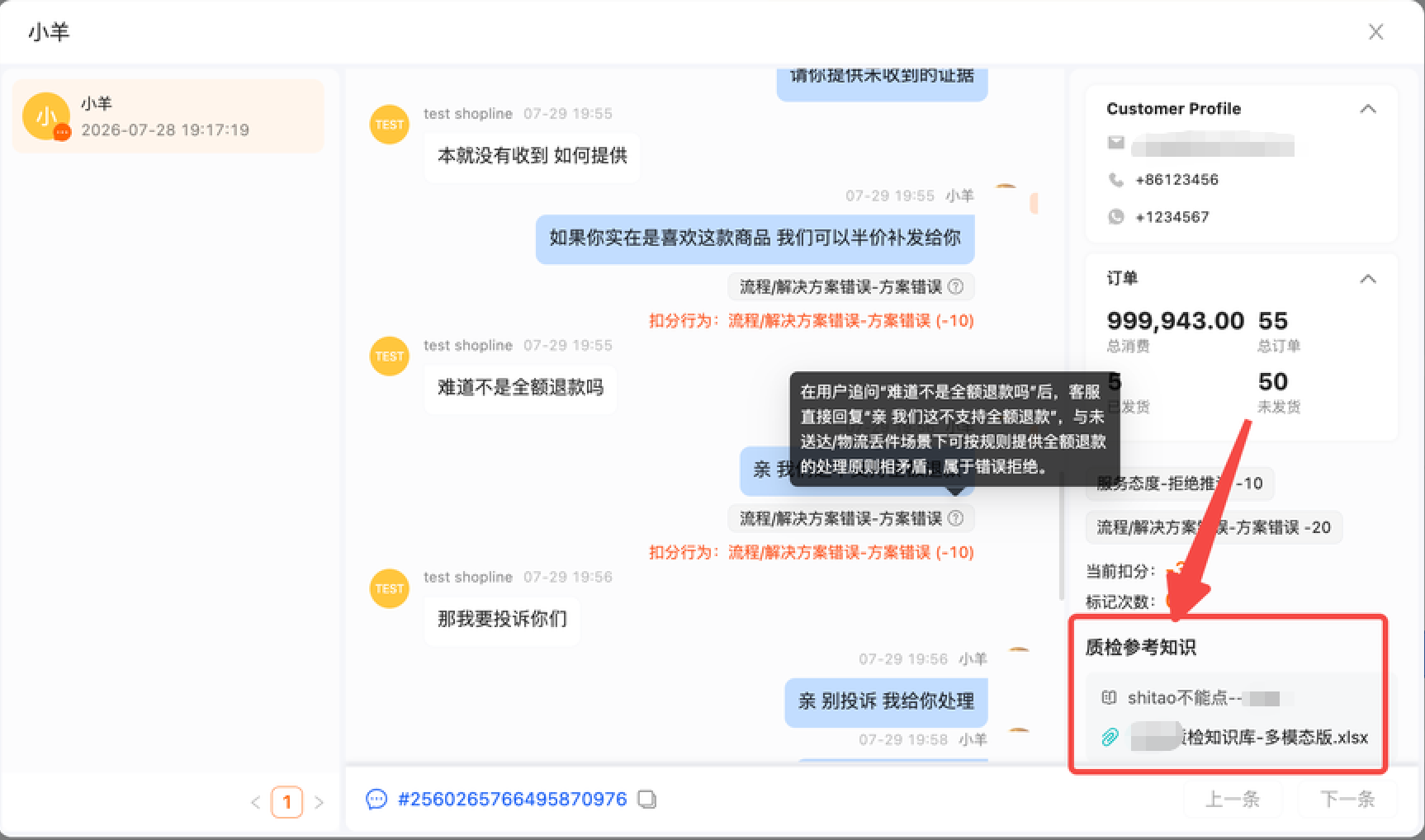Copy the conversation ID with copy icon
This screenshot has width=1425, height=840.
coord(647,799)
